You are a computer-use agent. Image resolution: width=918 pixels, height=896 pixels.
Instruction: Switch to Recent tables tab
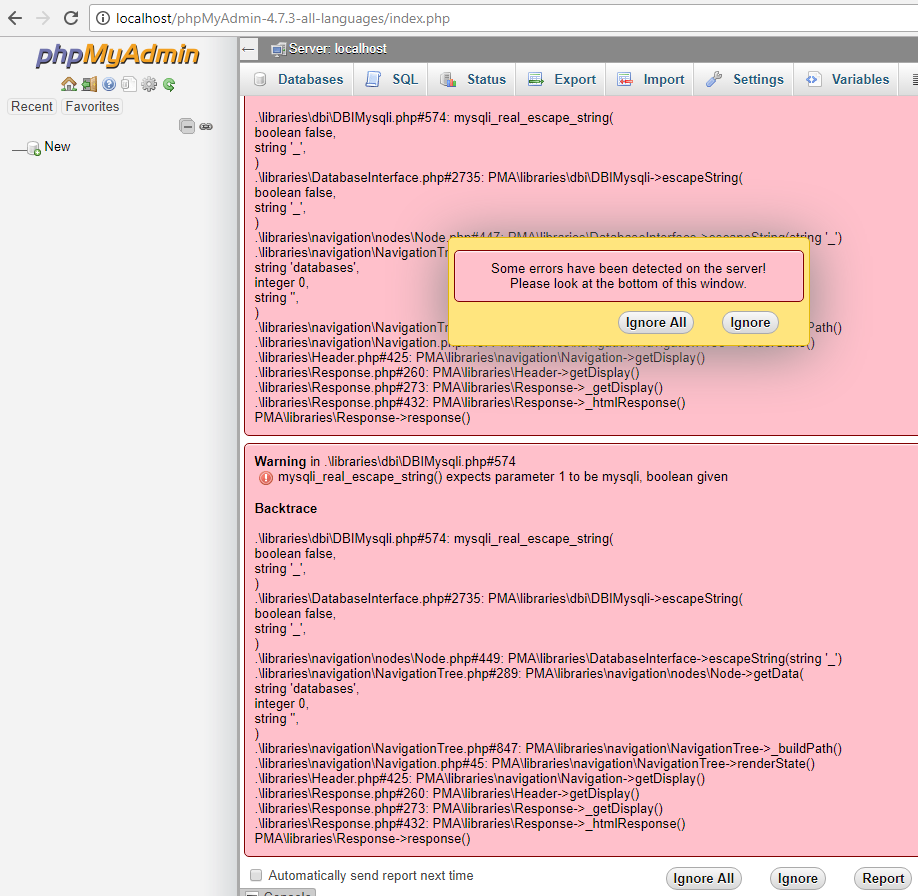tap(32, 107)
